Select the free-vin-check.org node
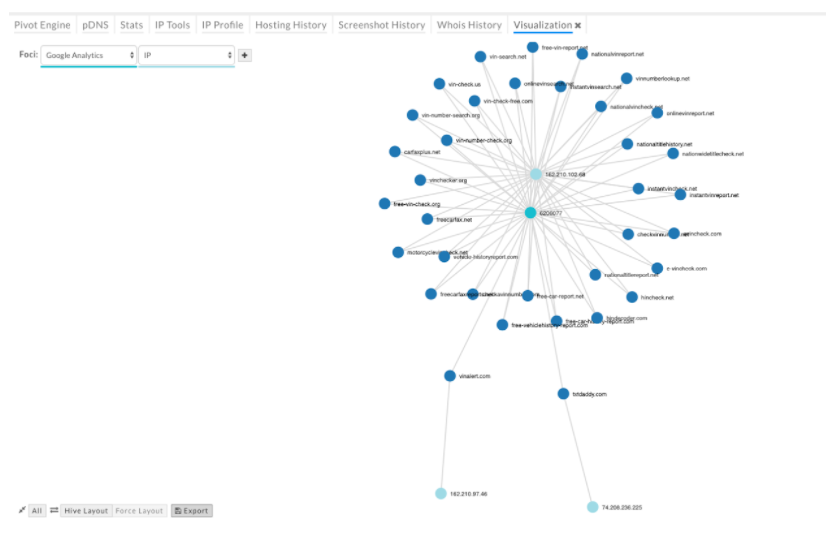Screen dimensions: 826x554 click(x=385, y=203)
